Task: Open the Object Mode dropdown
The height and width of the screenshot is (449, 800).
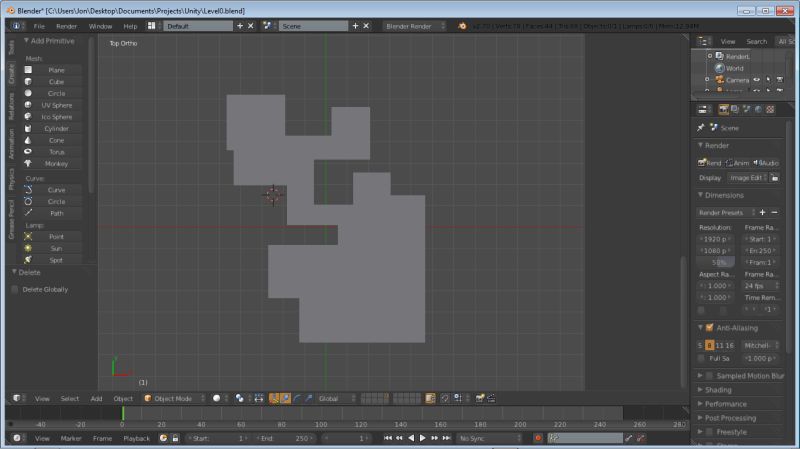Action: pyautogui.click(x=174, y=398)
